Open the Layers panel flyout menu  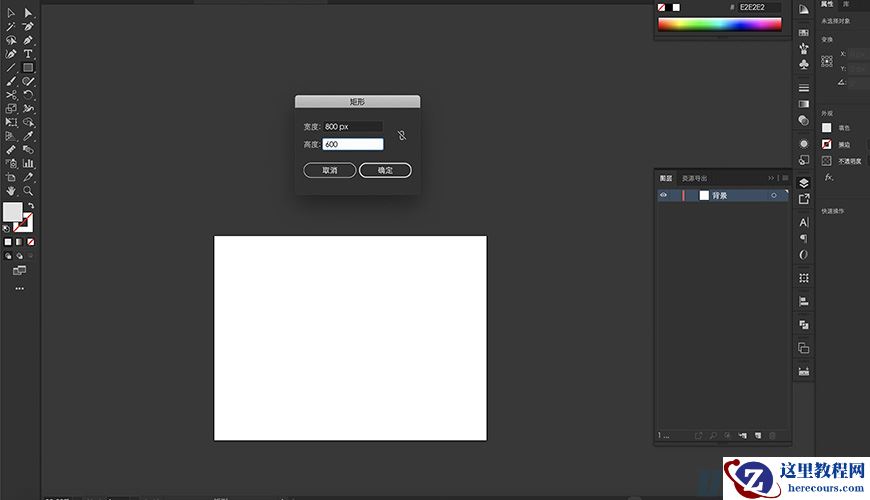783,178
